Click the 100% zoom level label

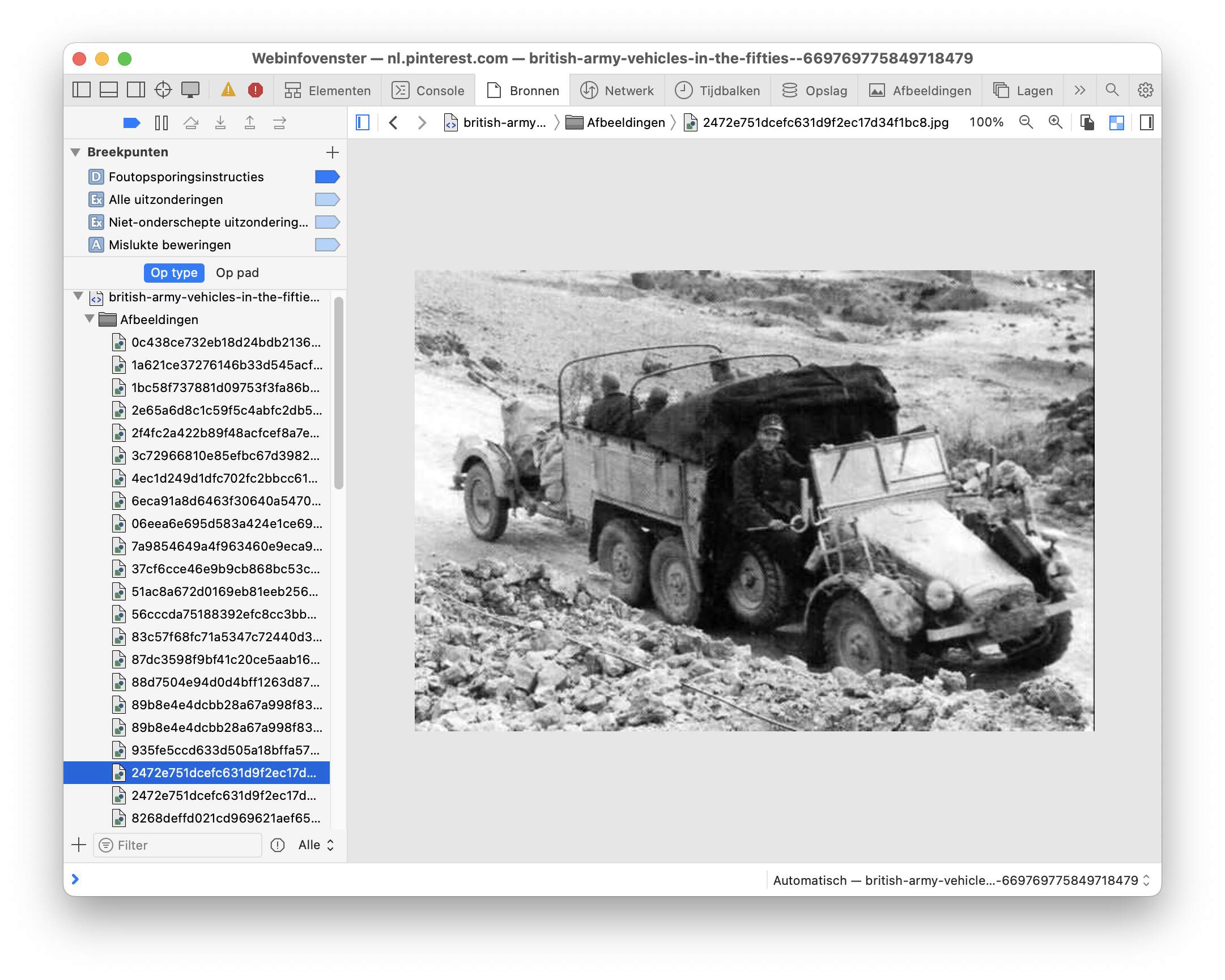(986, 122)
